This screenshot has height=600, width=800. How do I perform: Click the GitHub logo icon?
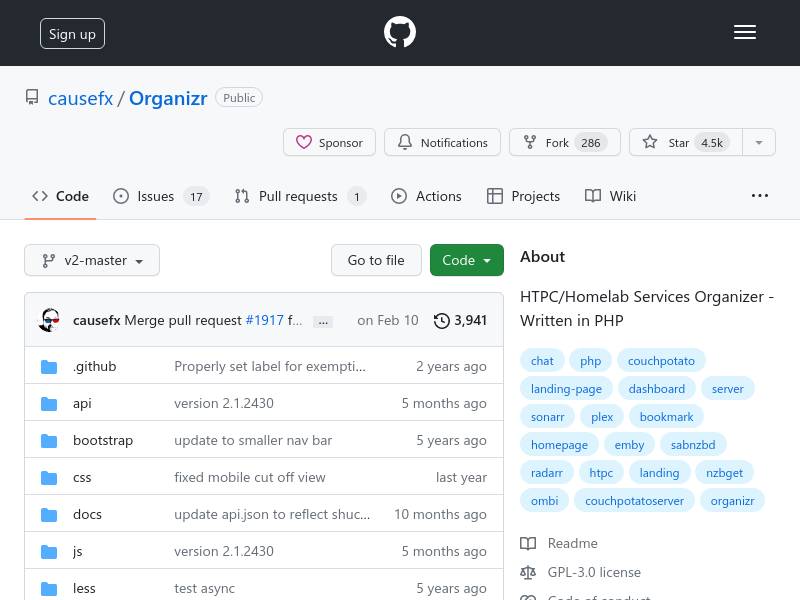399,32
